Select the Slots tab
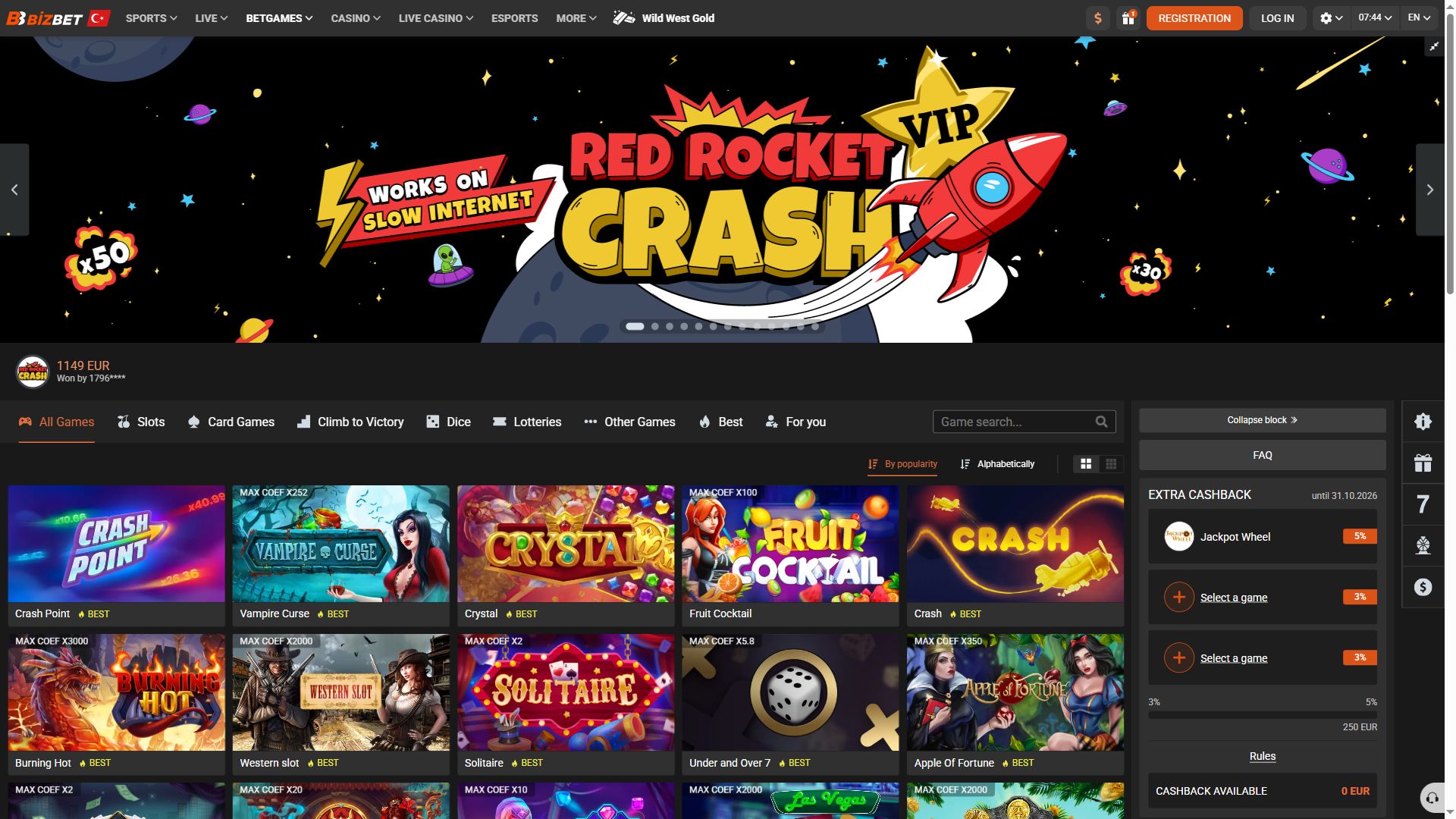 coord(141,422)
